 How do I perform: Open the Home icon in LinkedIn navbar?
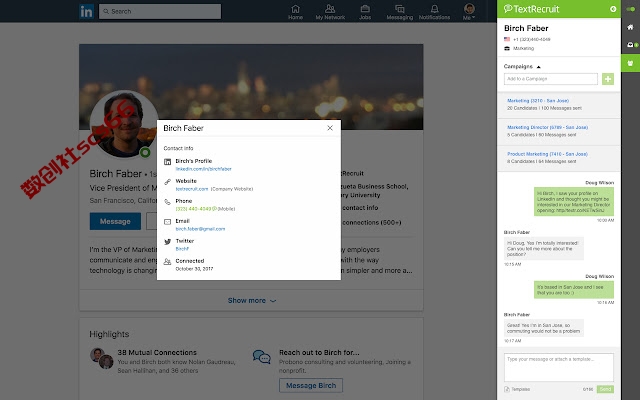pos(296,12)
